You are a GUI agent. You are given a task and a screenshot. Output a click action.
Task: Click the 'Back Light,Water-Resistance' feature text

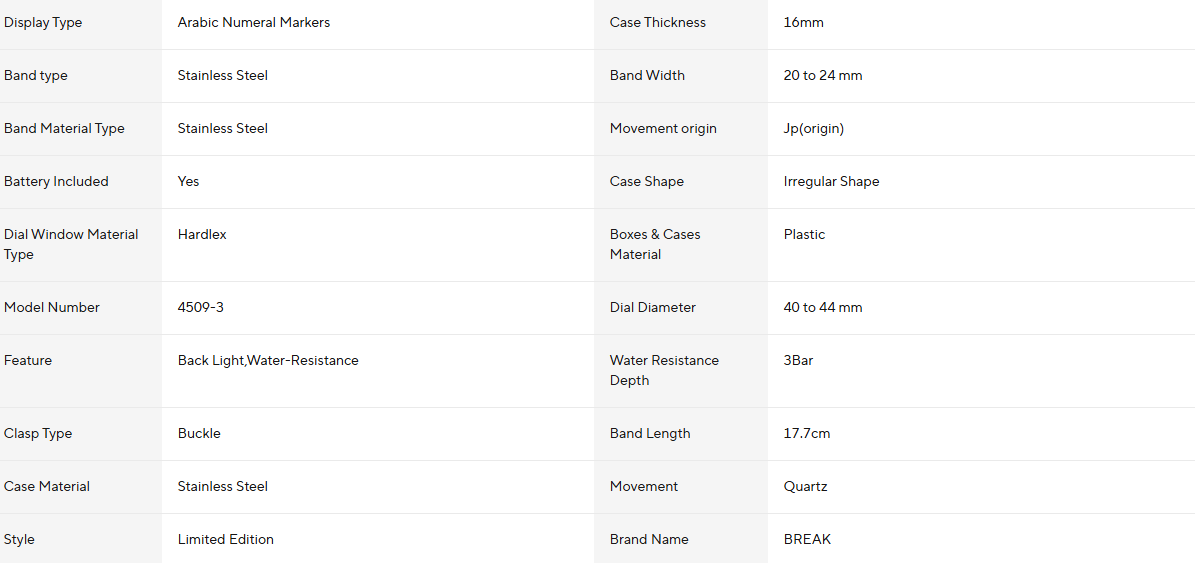tap(268, 360)
